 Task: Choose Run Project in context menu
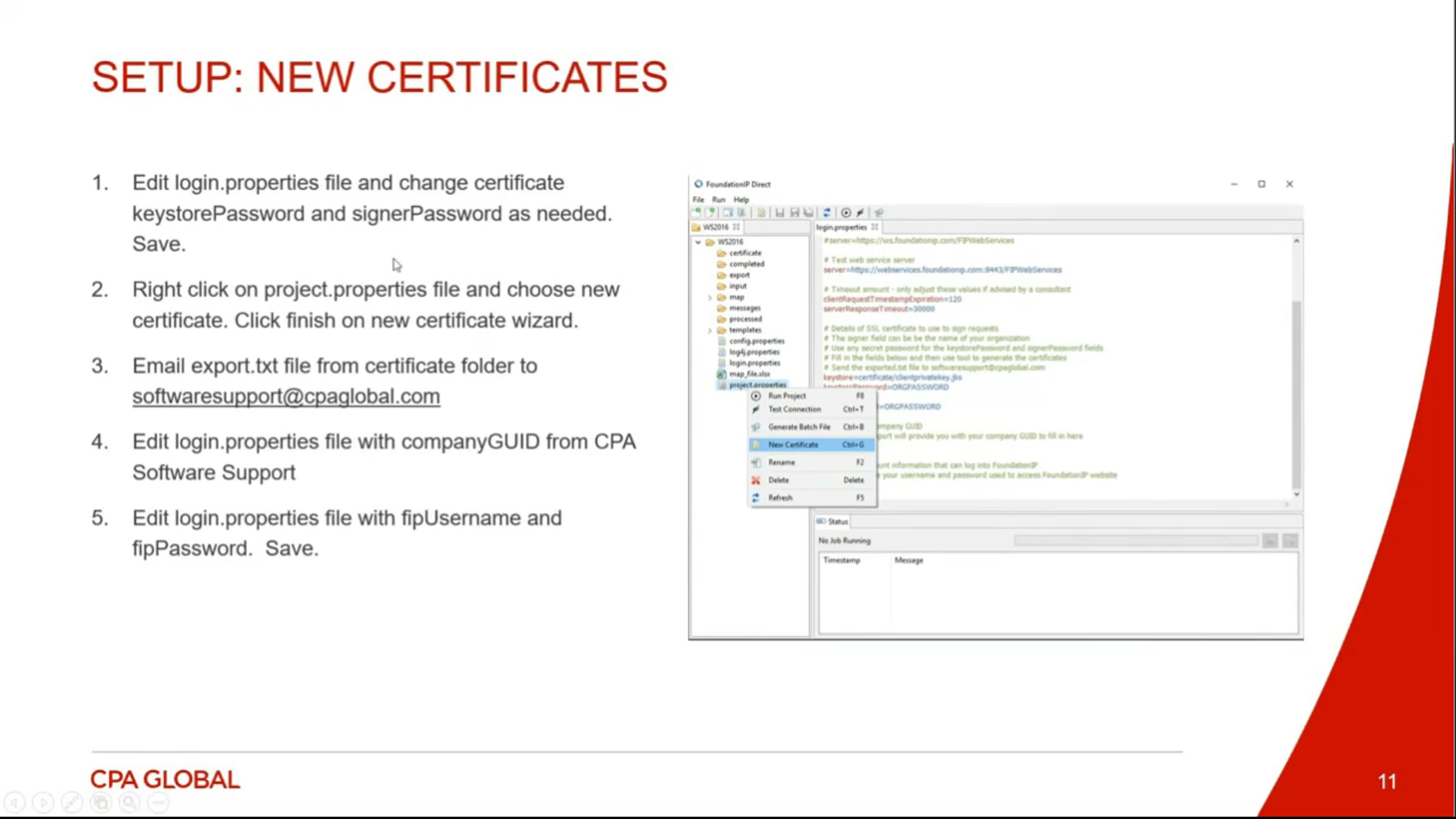point(811,396)
